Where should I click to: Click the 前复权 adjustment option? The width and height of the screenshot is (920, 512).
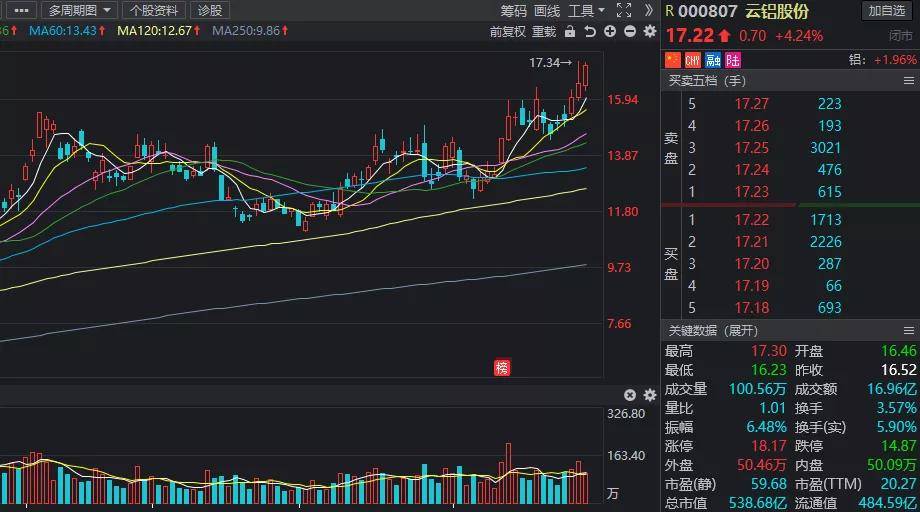tap(508, 32)
